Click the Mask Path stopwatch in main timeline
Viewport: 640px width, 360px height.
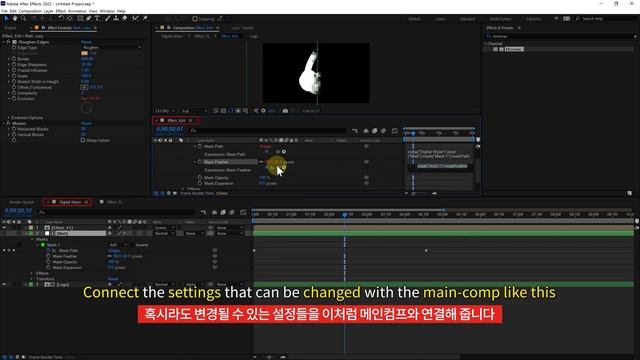pyautogui.click(x=48, y=251)
